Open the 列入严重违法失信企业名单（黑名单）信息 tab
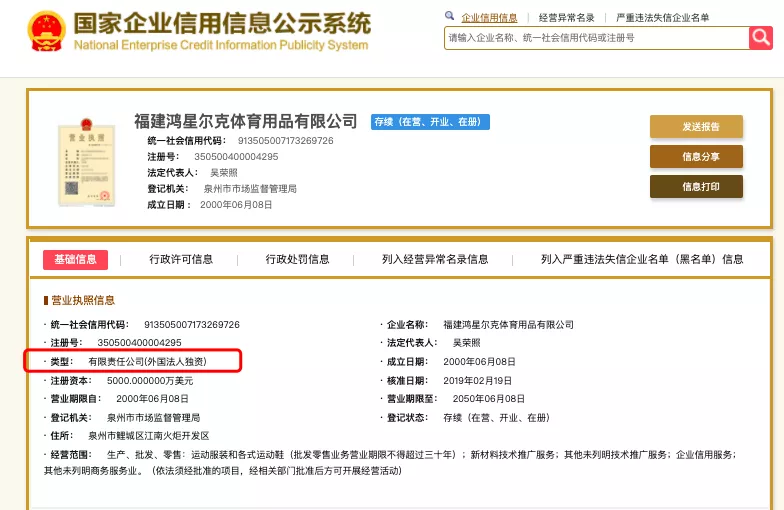This screenshot has height=510, width=784. (x=642, y=259)
